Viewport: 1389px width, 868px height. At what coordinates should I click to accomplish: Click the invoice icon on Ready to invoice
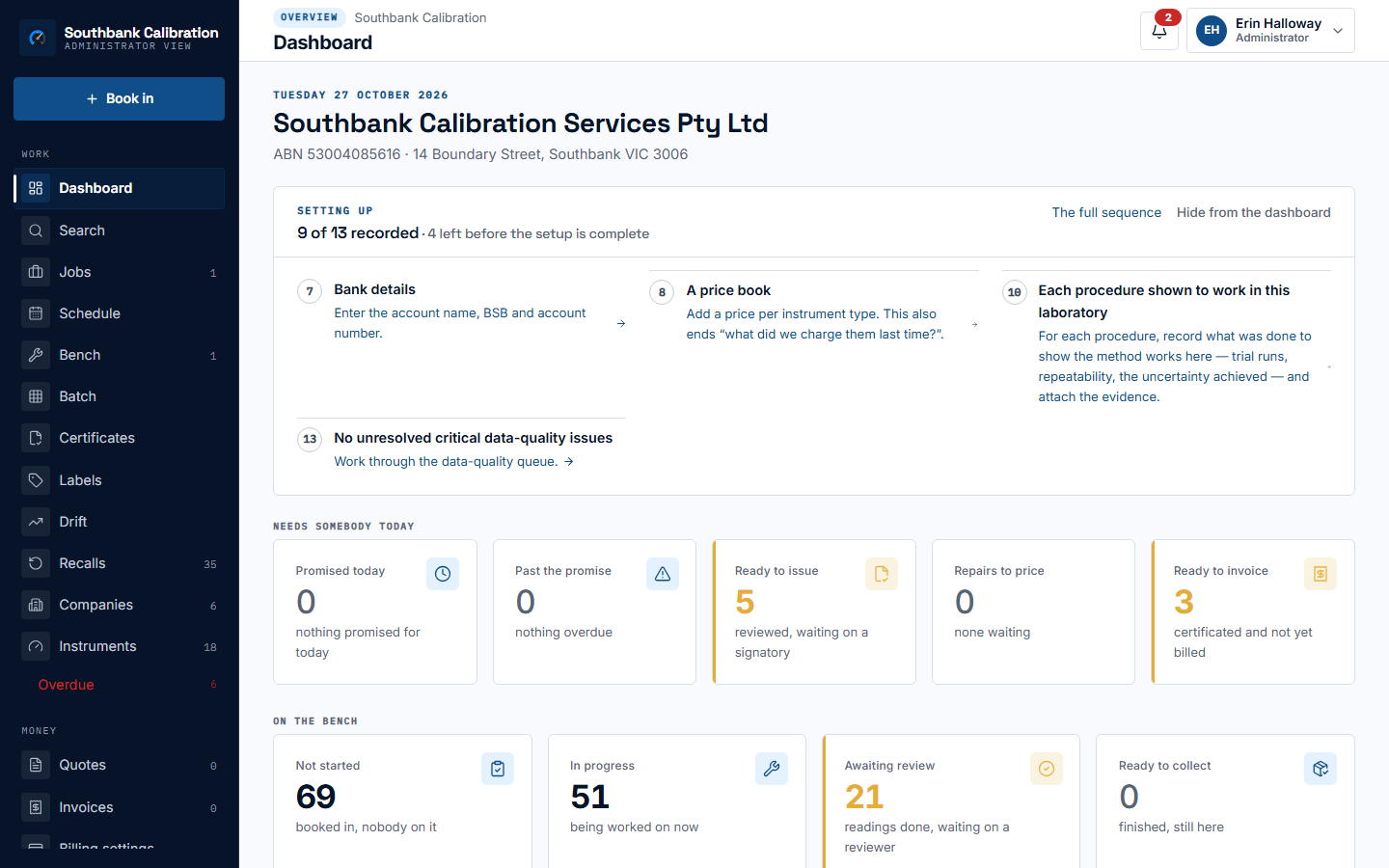tap(1321, 574)
